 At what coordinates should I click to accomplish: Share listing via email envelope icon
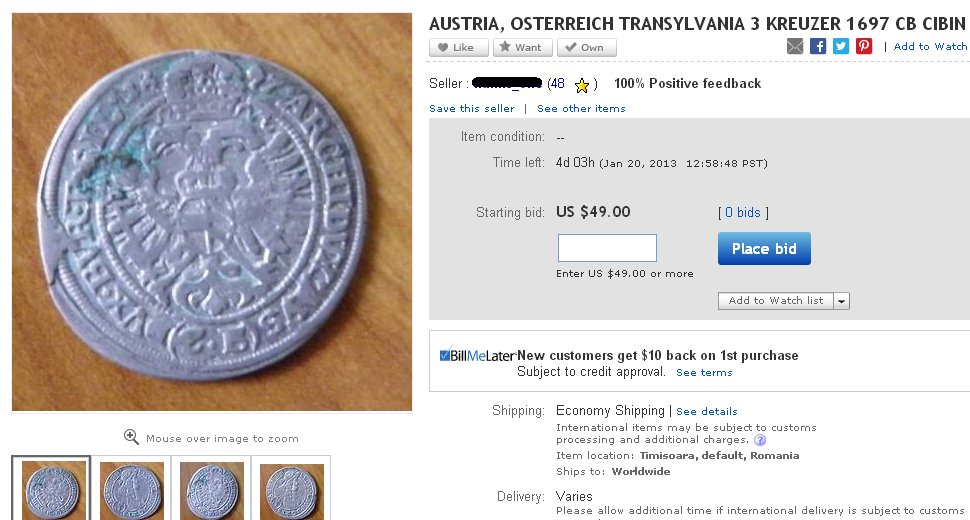click(x=795, y=46)
